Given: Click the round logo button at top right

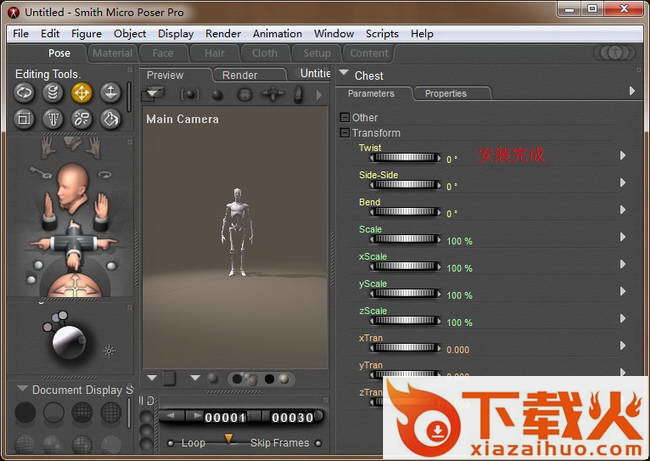Looking at the screenshot, I should 616,53.
